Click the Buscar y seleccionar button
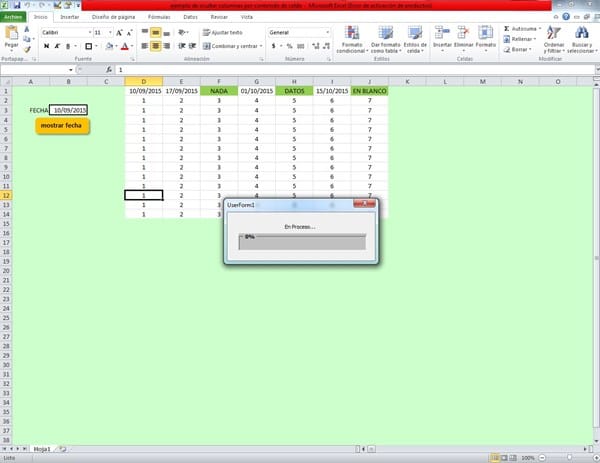Image resolution: width=600 pixels, height=463 pixels. click(582, 39)
